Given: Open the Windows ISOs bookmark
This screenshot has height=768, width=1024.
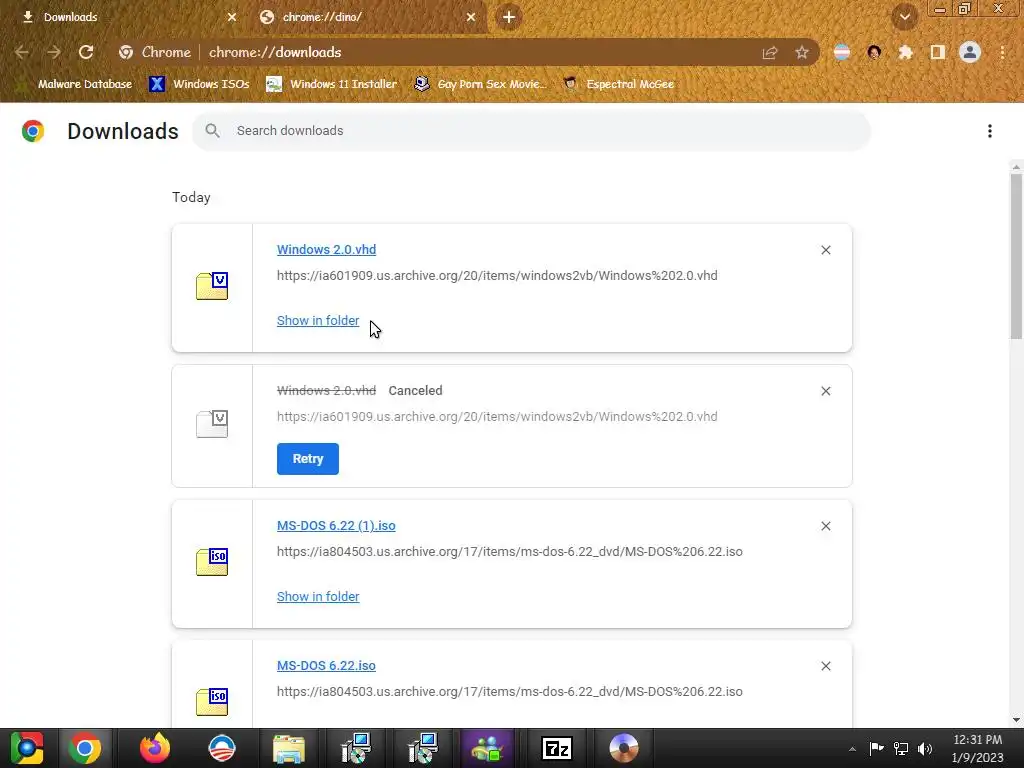Looking at the screenshot, I should coord(199,84).
